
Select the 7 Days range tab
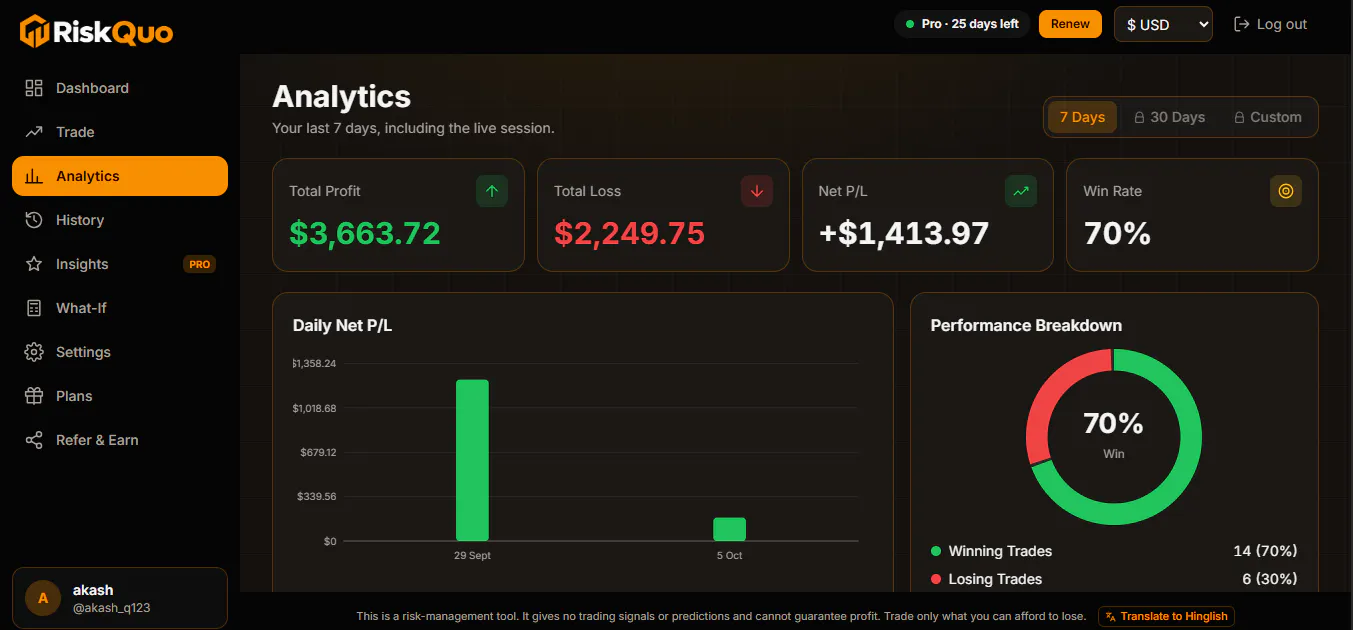[1082, 117]
